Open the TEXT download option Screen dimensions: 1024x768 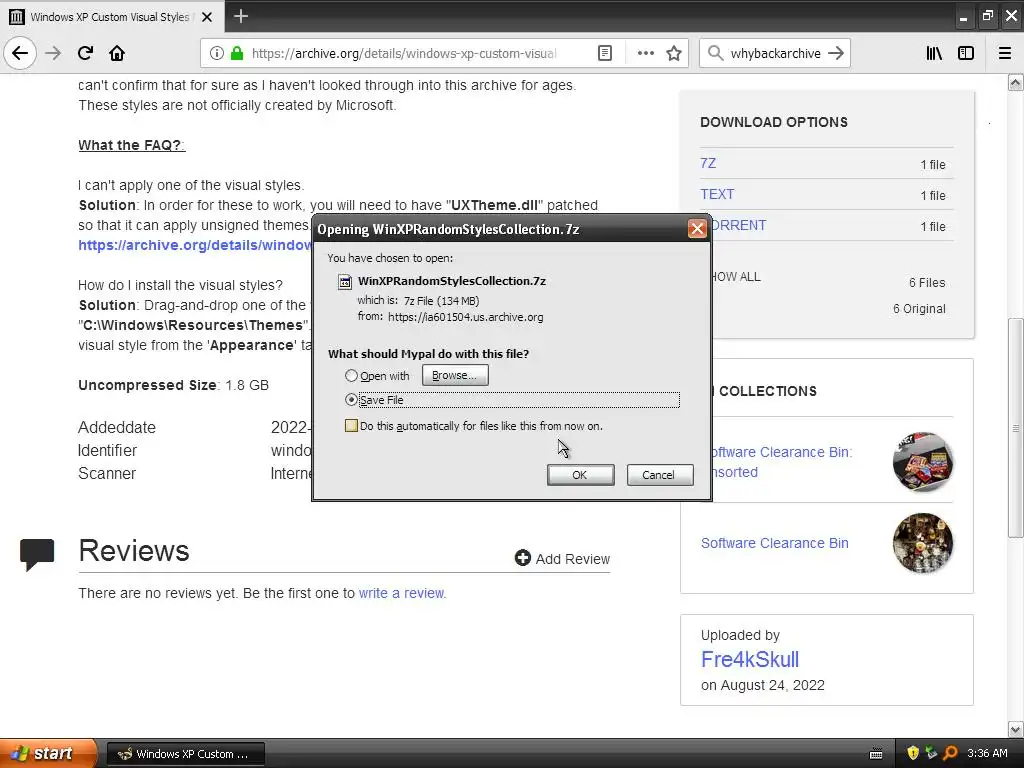point(717,194)
